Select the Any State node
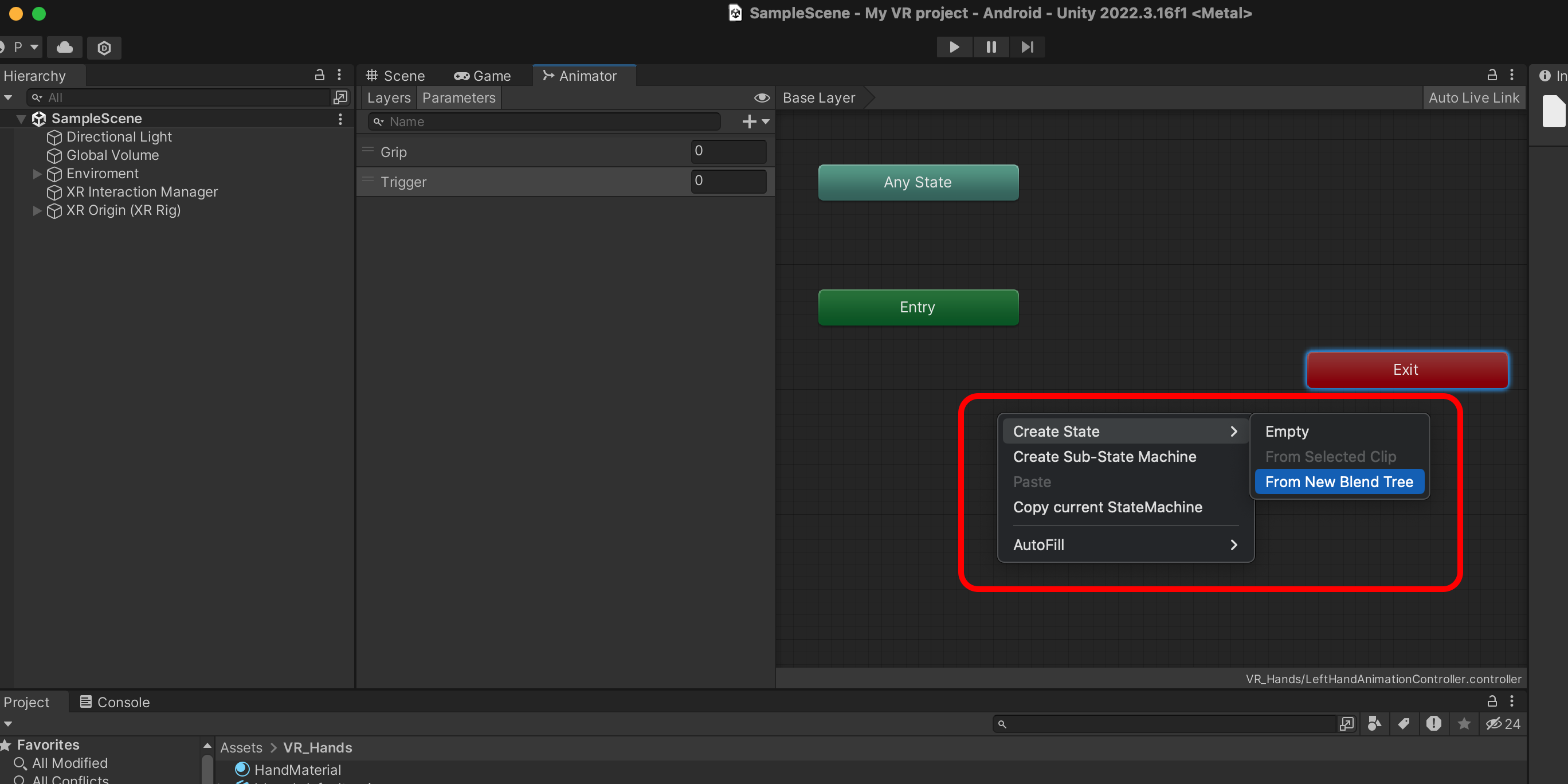 pos(918,182)
